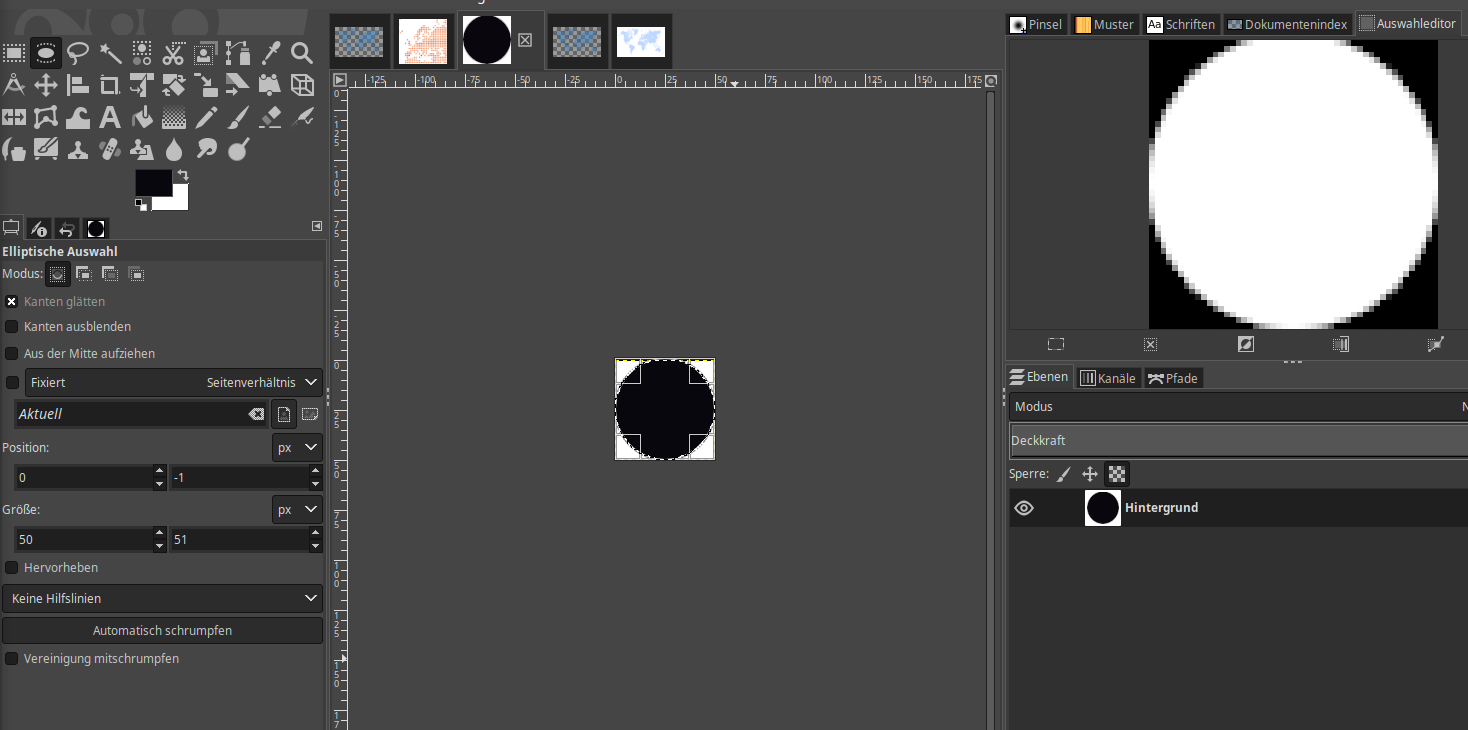Select the Crop tool
The height and width of the screenshot is (730, 1468).
coord(110,85)
